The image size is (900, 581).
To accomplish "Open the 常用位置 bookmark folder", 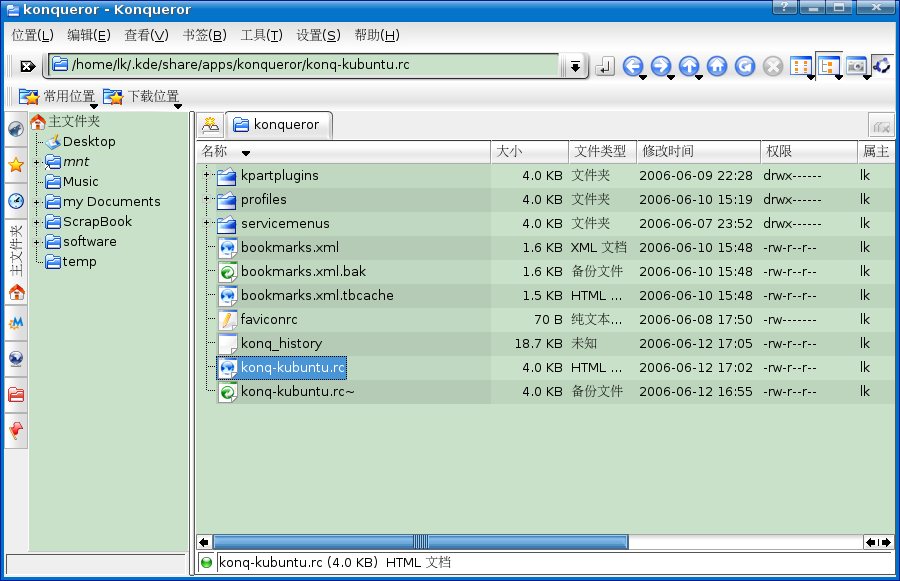I will (57, 96).
